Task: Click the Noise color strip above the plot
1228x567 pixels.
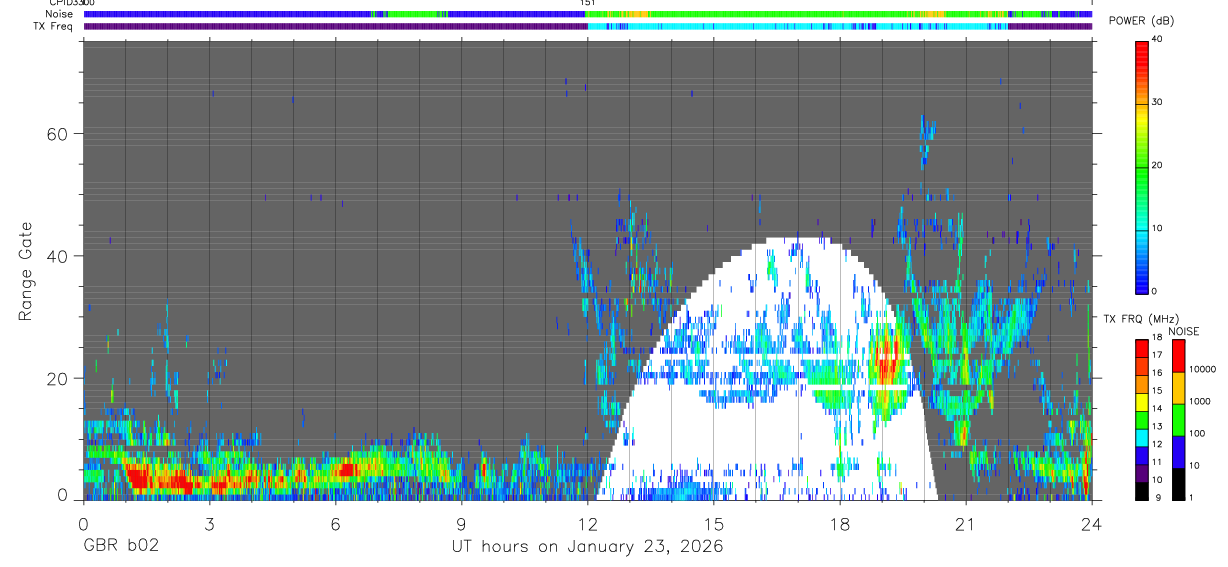Action: pos(588,14)
